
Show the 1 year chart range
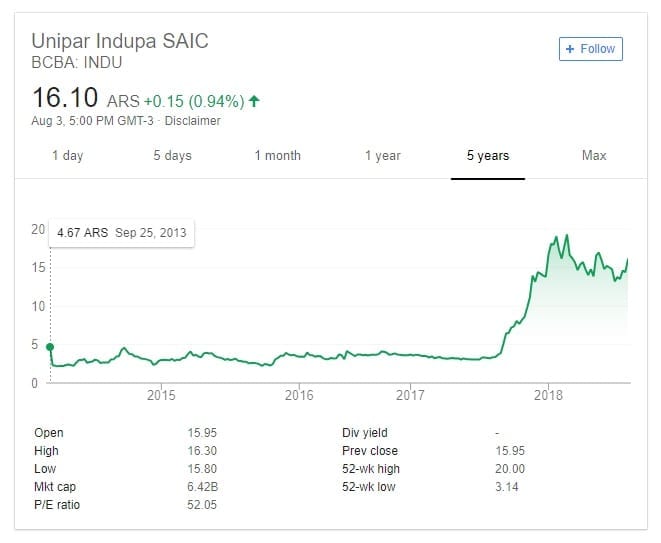point(383,156)
